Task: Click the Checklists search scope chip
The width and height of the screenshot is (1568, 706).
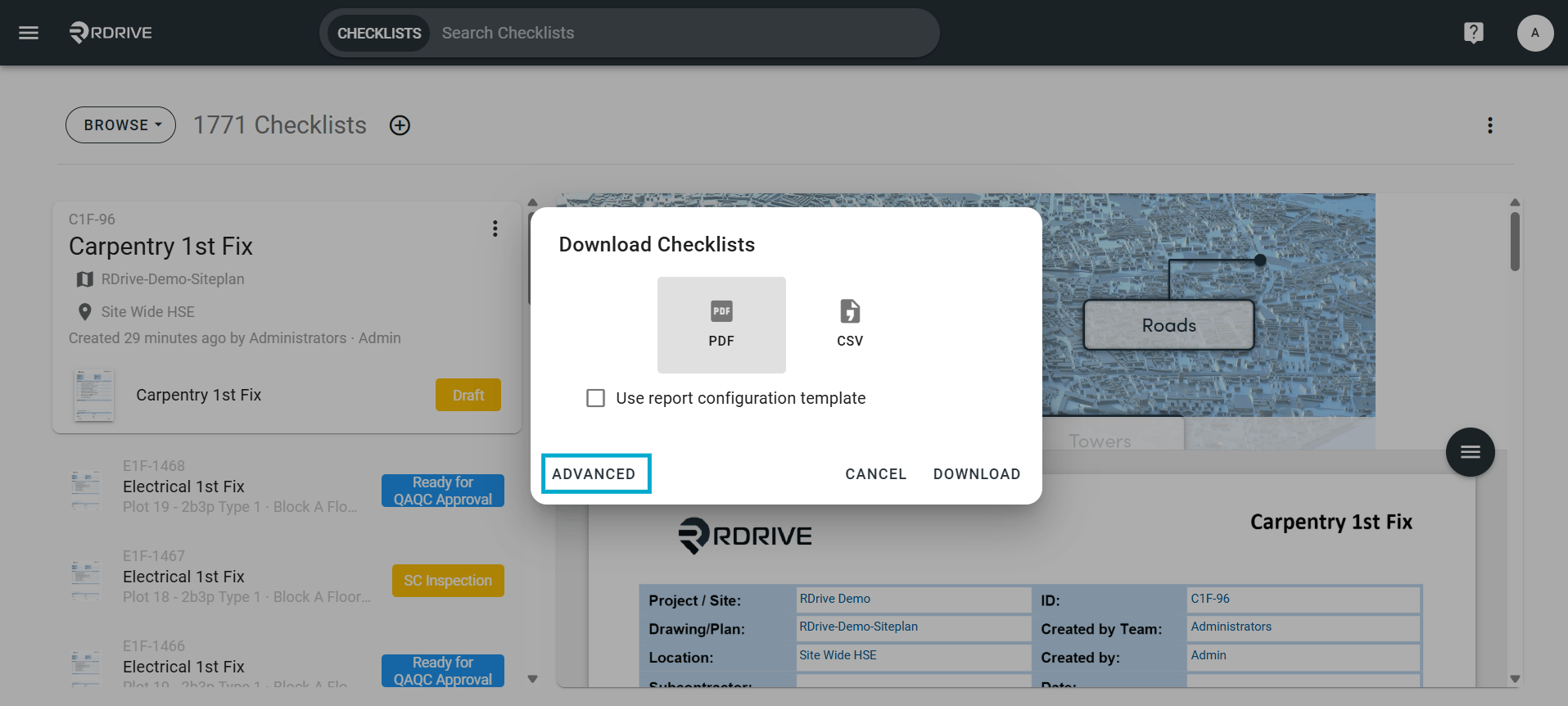Action: pyautogui.click(x=379, y=34)
